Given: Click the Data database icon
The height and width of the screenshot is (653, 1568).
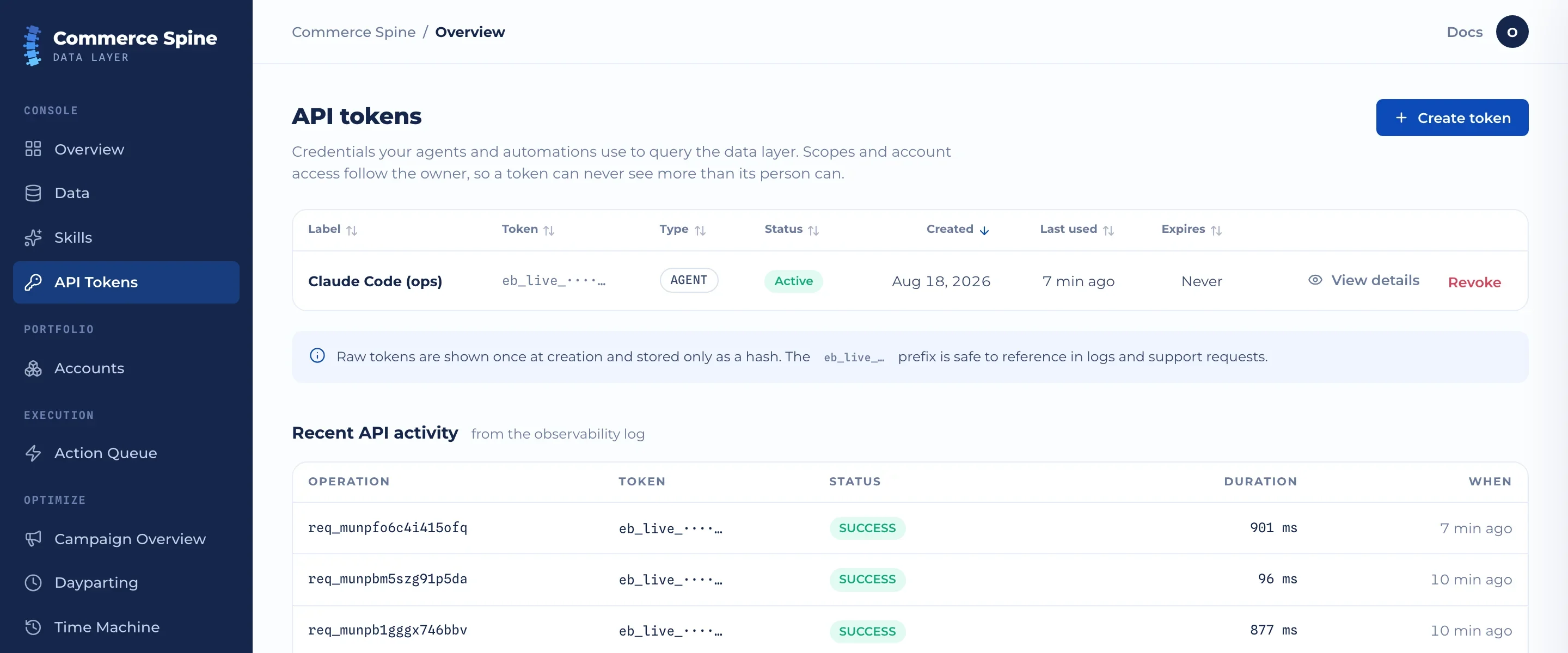Looking at the screenshot, I should click(x=33, y=193).
